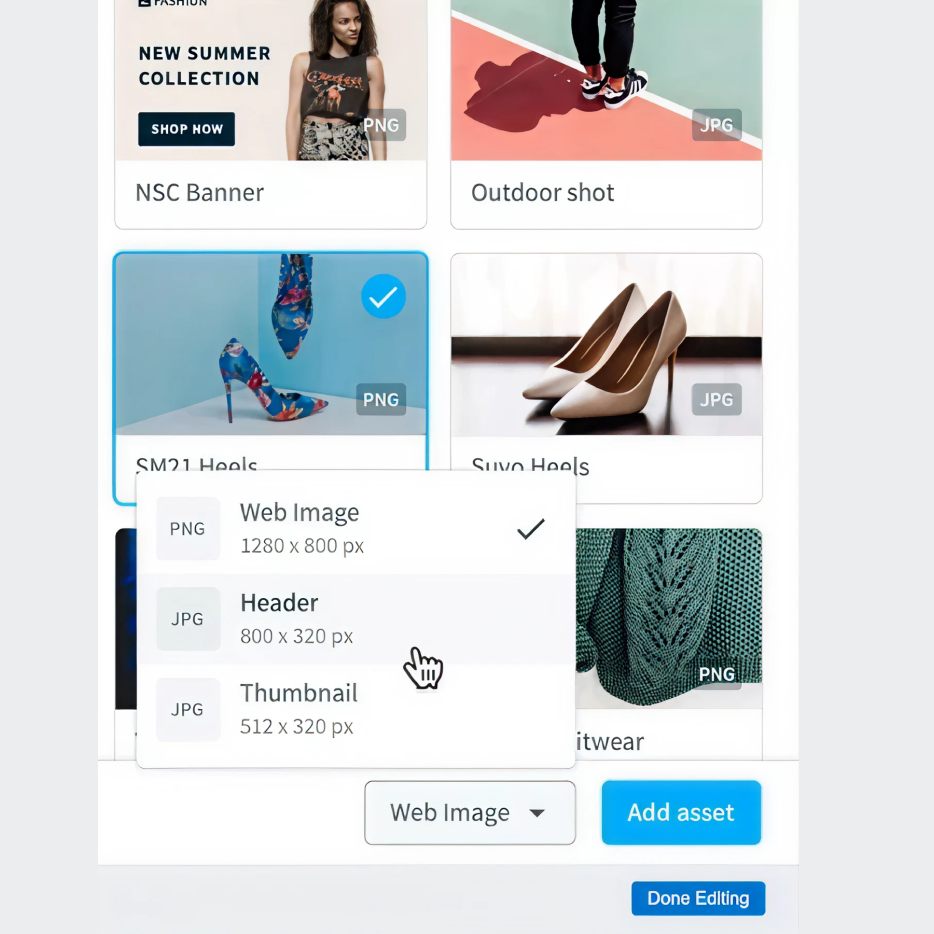
Task: Open the Web Image format dropdown
Action: (x=470, y=812)
